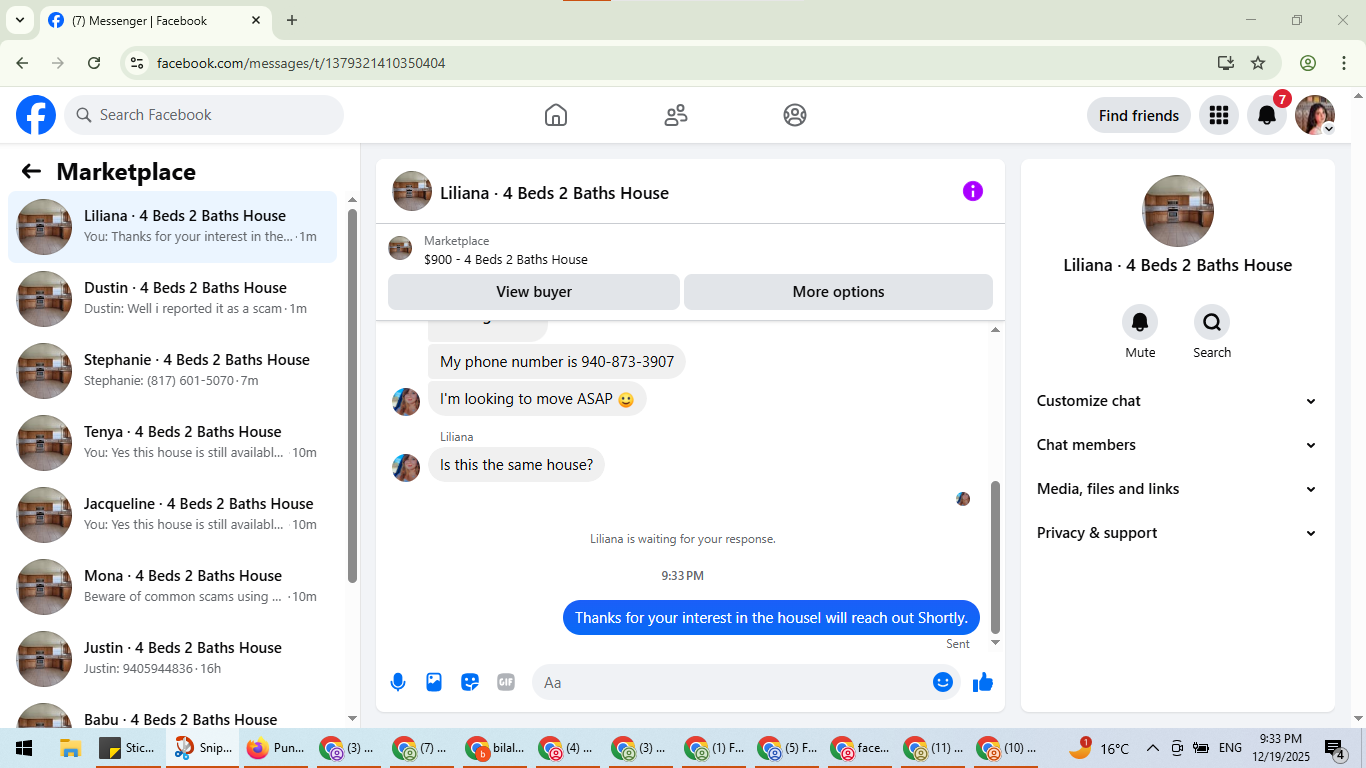
Task: Click the 16°C weather widget
Action: (x=1098, y=748)
